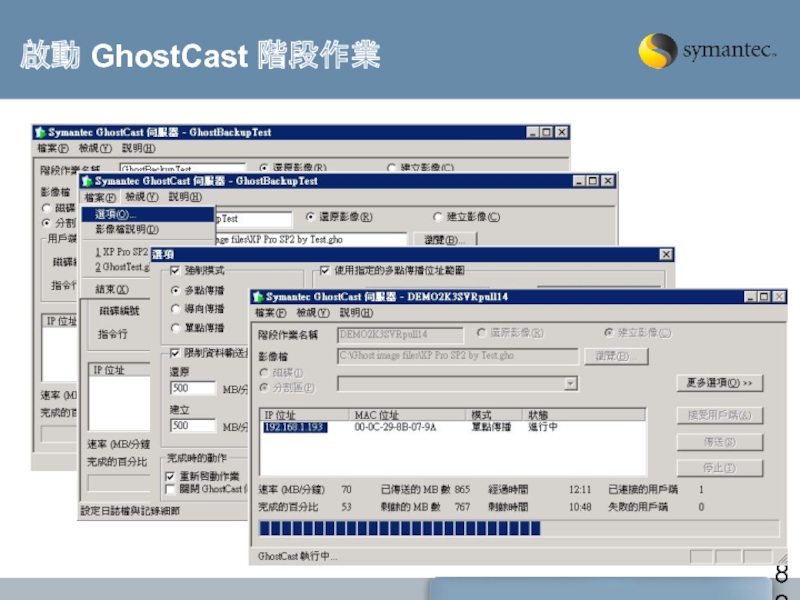Click the MAC 位址 column header
The height and width of the screenshot is (600, 800).
point(407,415)
